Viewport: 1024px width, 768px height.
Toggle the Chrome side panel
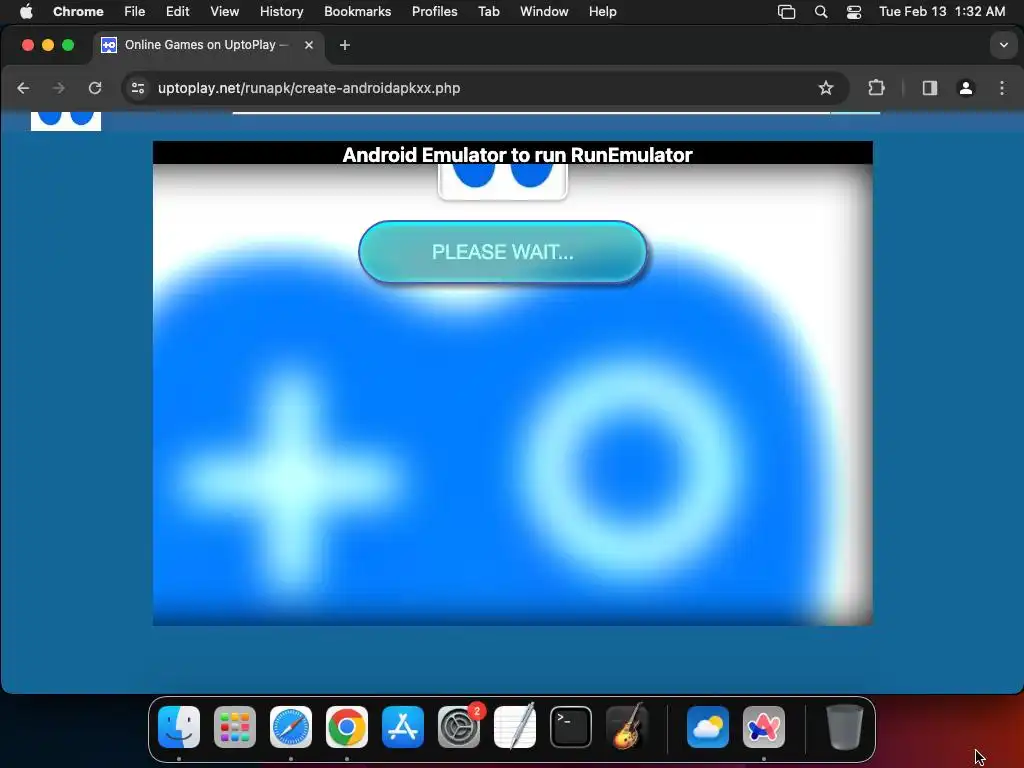tap(929, 88)
